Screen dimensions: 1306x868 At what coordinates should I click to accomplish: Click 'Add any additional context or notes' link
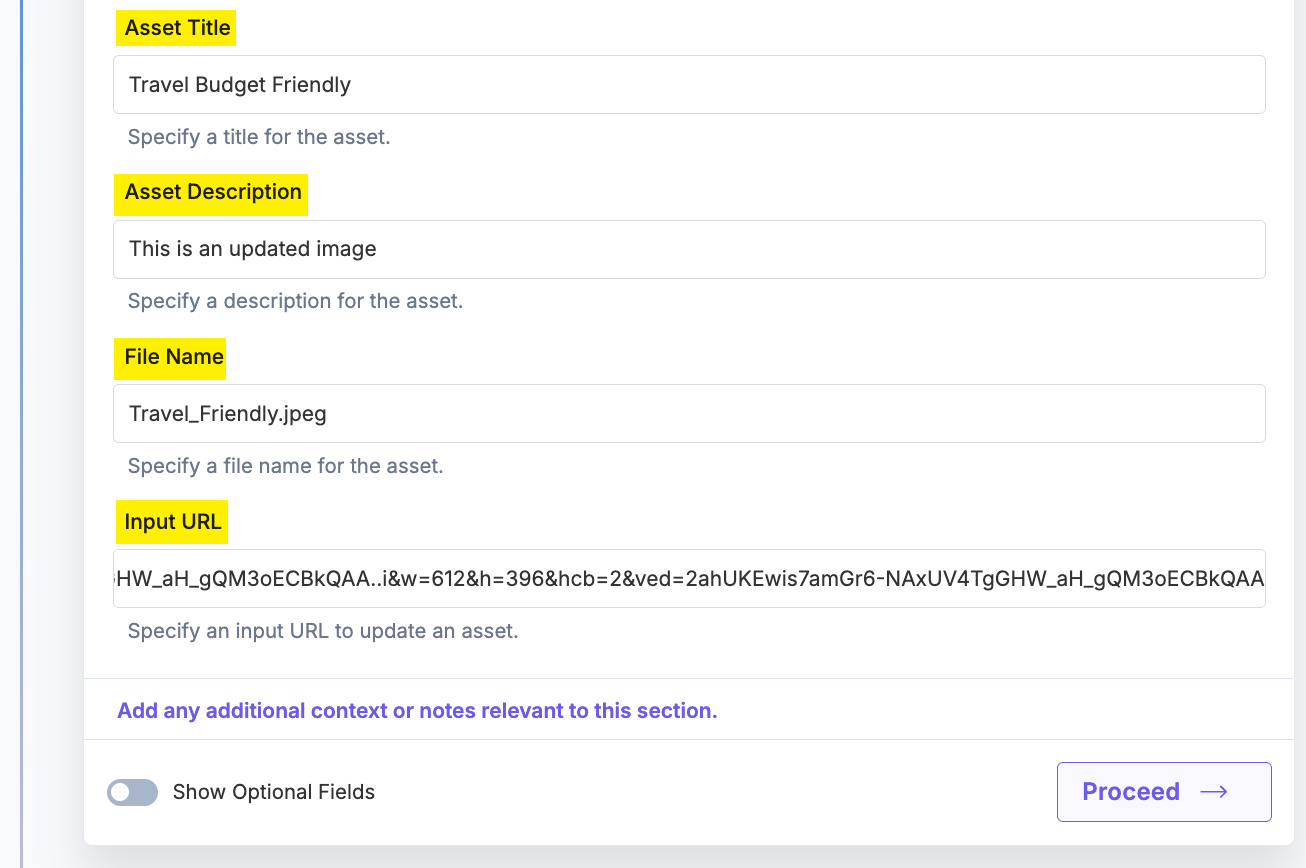coord(417,711)
